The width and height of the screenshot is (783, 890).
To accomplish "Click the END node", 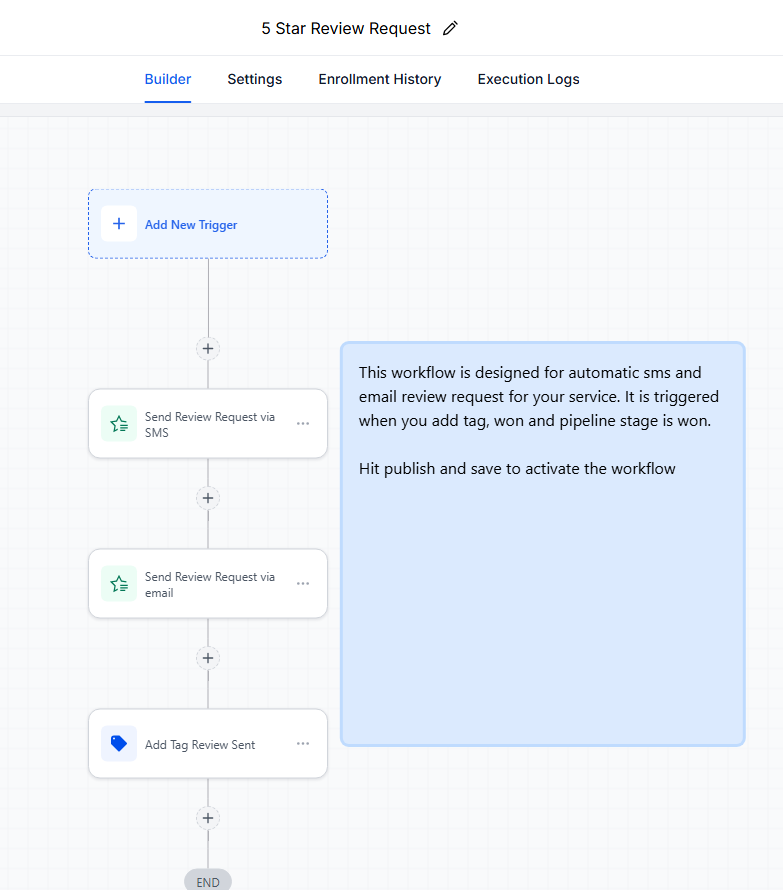I will click(x=208, y=881).
